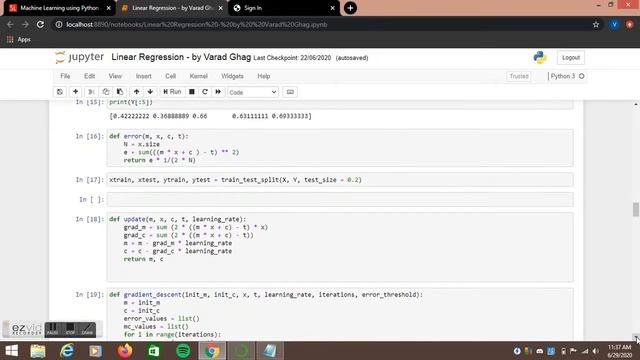The height and width of the screenshot is (360, 640).
Task: Click the Python 3 kernel indicator
Action: [x=567, y=76]
